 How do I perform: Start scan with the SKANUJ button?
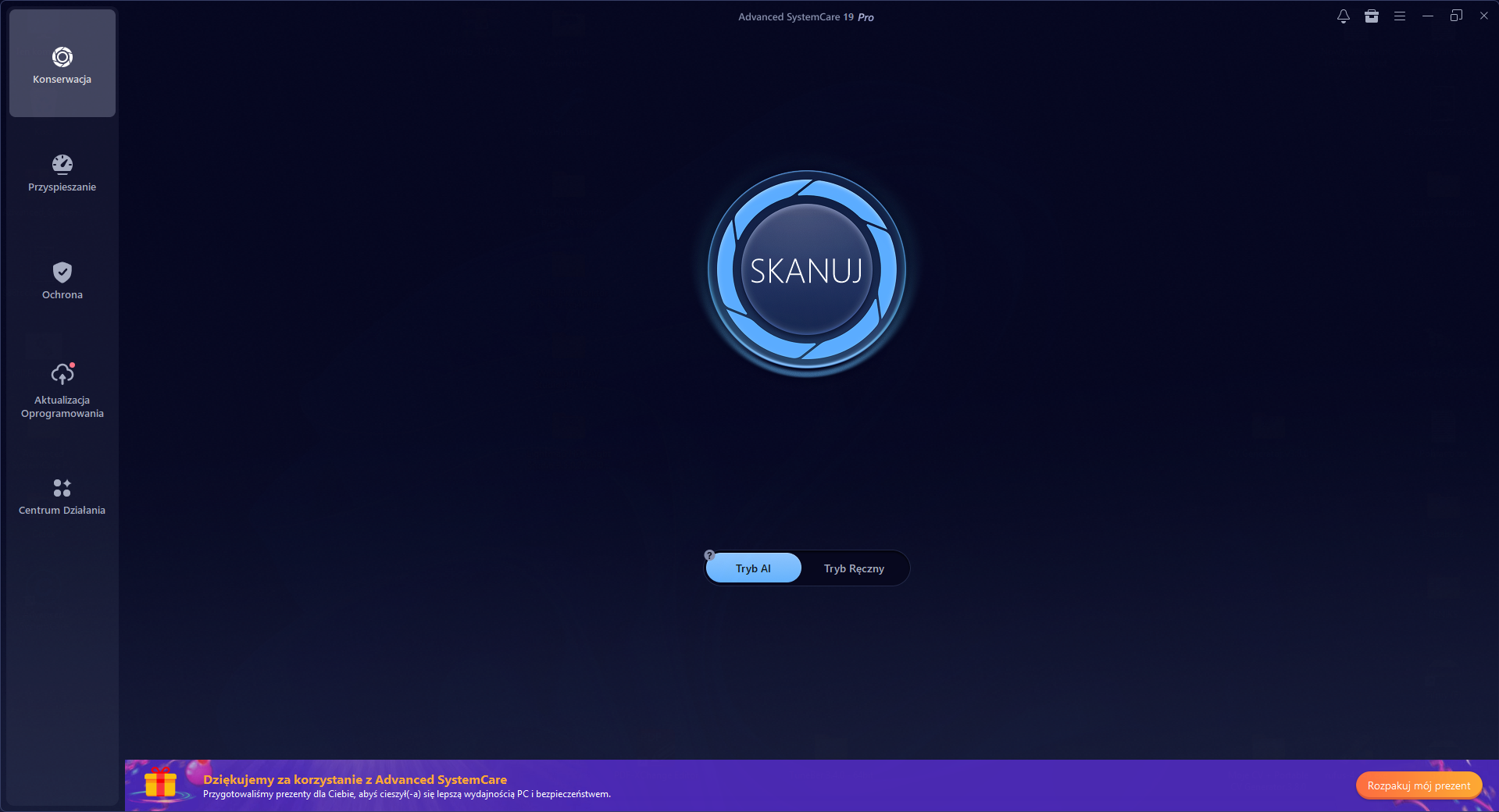[806, 270]
